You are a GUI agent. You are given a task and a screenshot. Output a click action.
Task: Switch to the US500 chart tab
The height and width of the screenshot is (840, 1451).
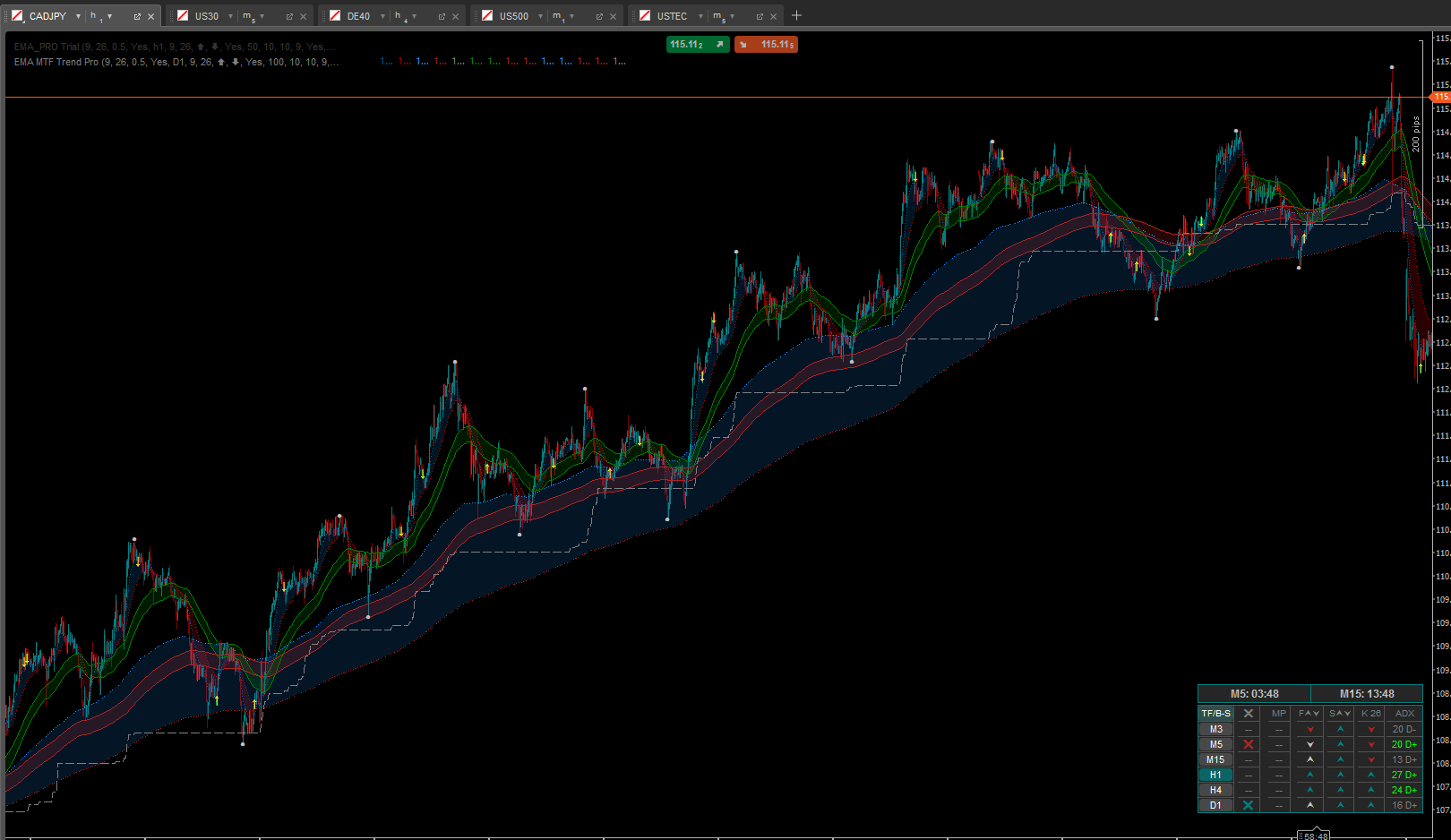pyautogui.click(x=513, y=16)
